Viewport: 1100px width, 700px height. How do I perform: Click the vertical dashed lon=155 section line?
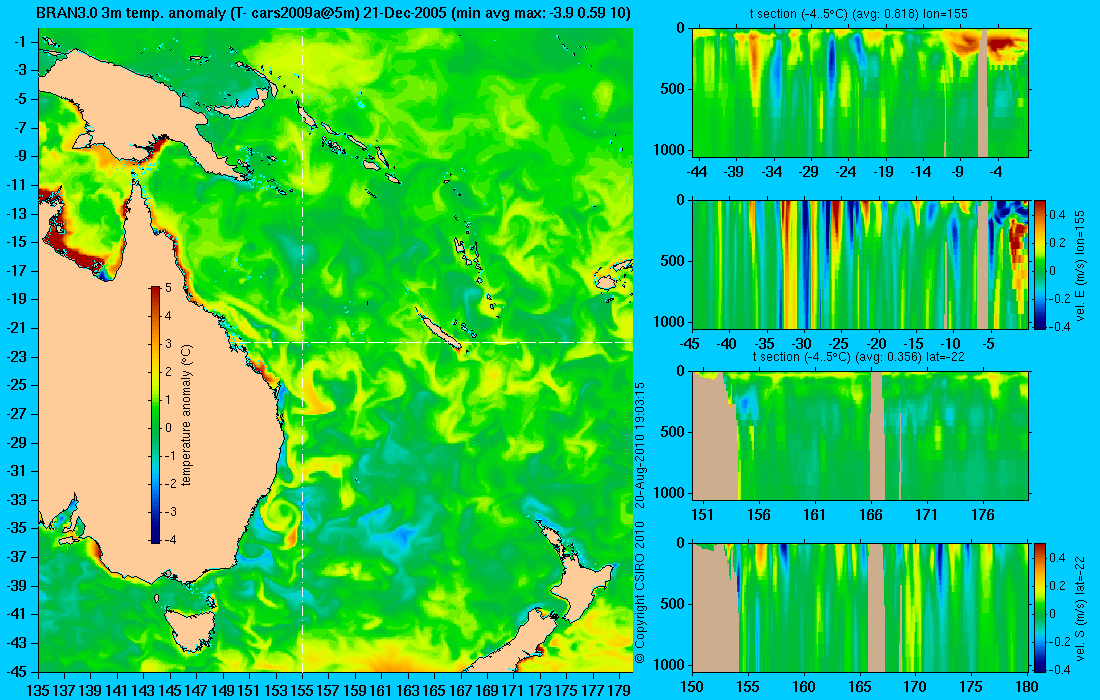click(302, 350)
